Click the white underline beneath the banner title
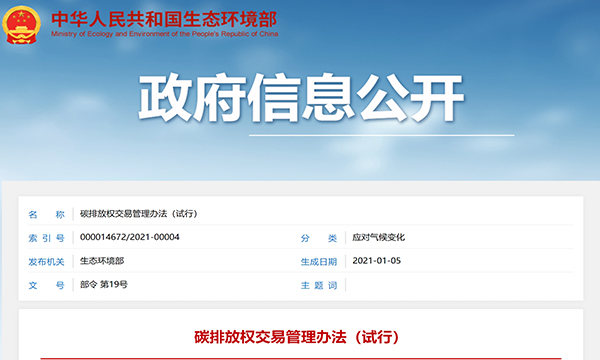600x360 pixels. (382, 135)
